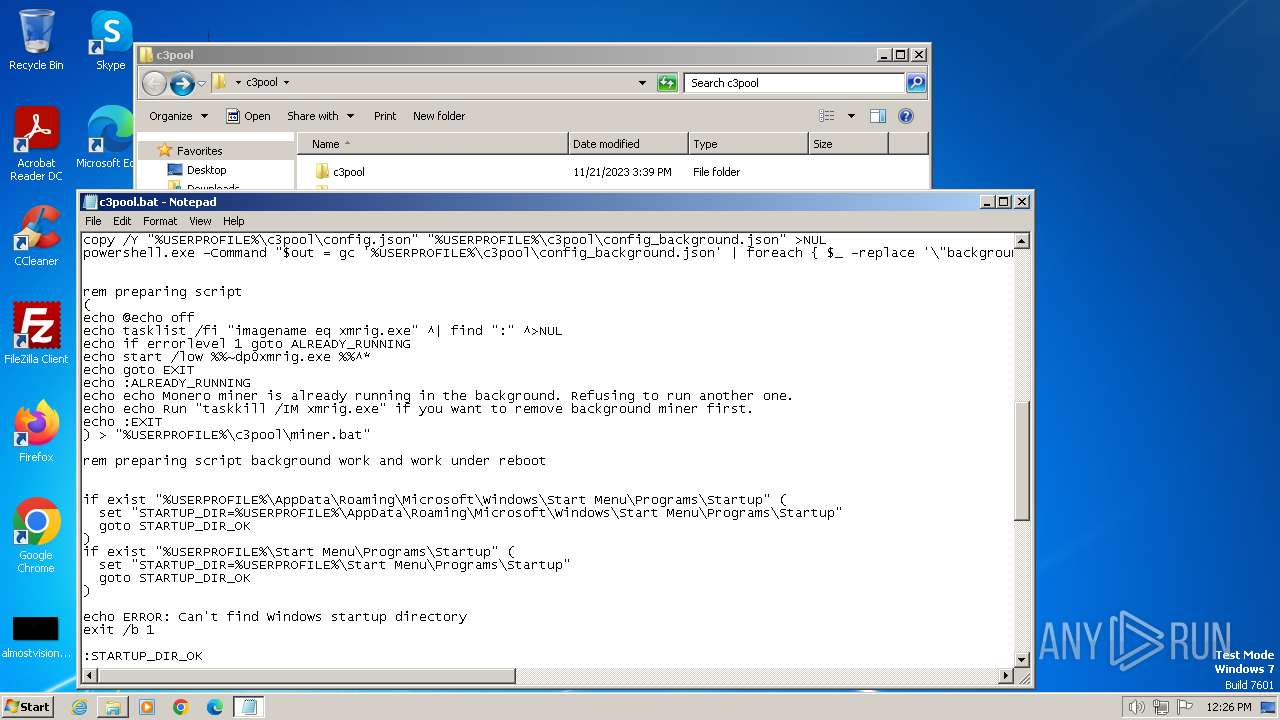The image size is (1280, 720).
Task: Open Google Chrome desktop shortcut
Action: pyautogui.click(x=36, y=536)
